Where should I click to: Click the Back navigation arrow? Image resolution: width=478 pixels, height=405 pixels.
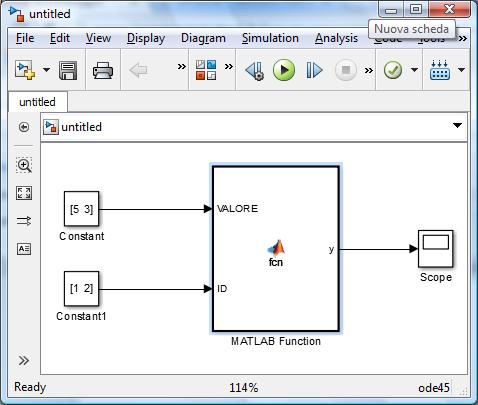coord(138,70)
